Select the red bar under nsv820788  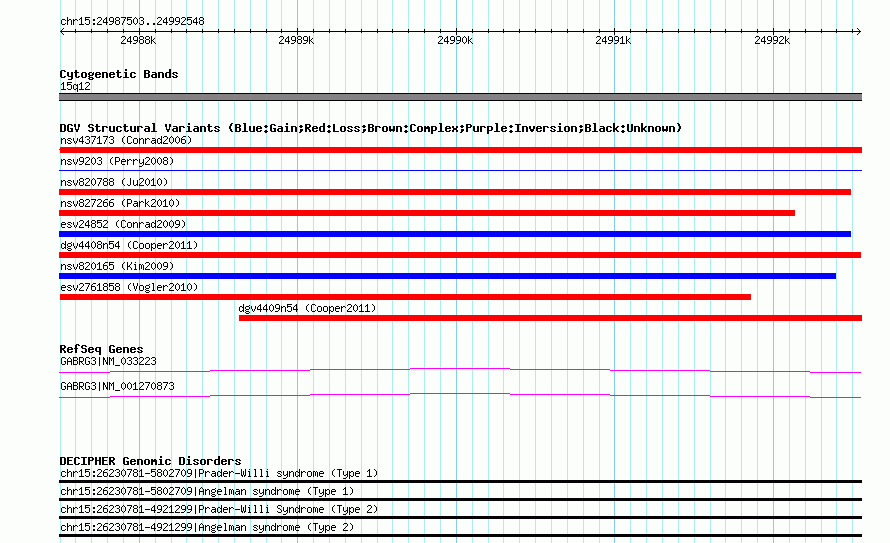click(455, 192)
